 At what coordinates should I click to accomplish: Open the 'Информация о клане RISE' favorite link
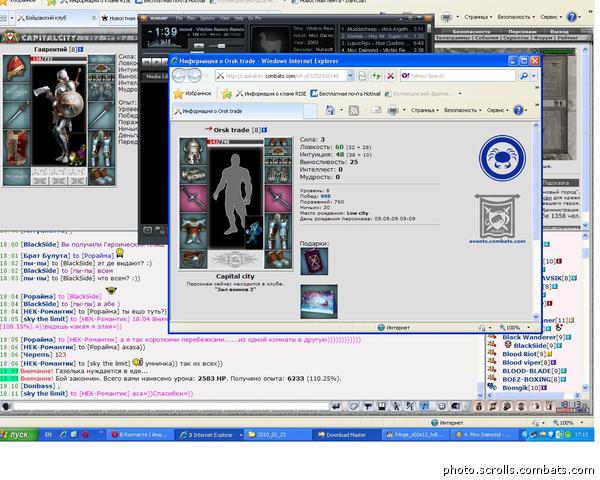click(271, 93)
